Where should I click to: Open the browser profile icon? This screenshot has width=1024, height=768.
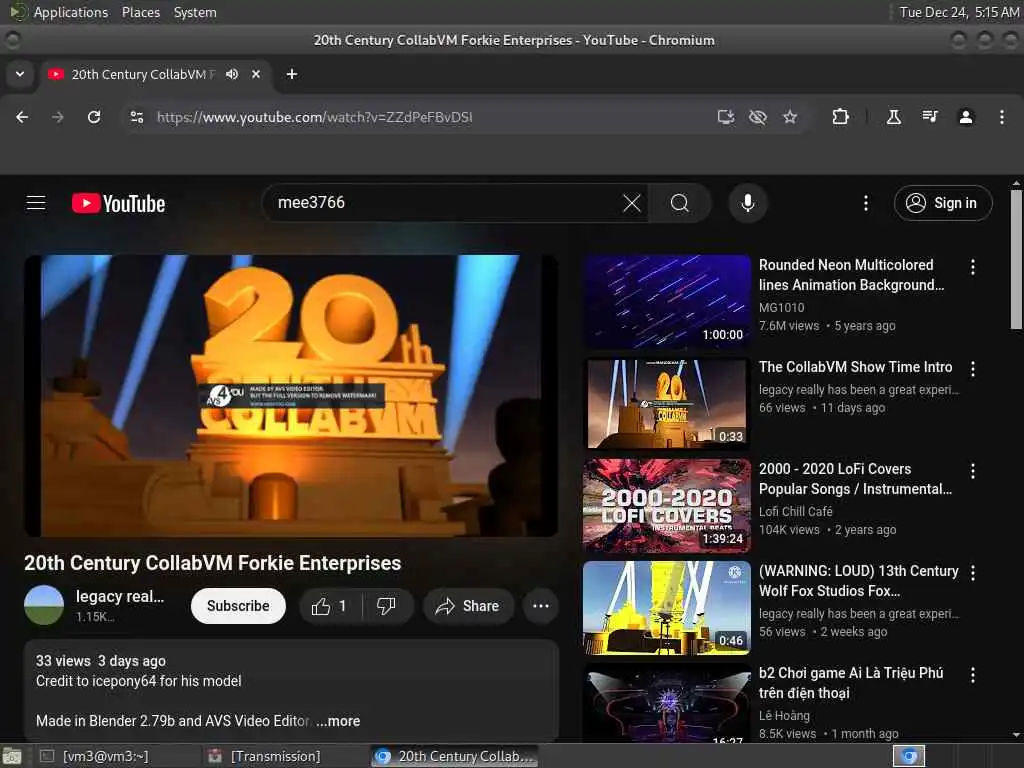tap(965, 117)
